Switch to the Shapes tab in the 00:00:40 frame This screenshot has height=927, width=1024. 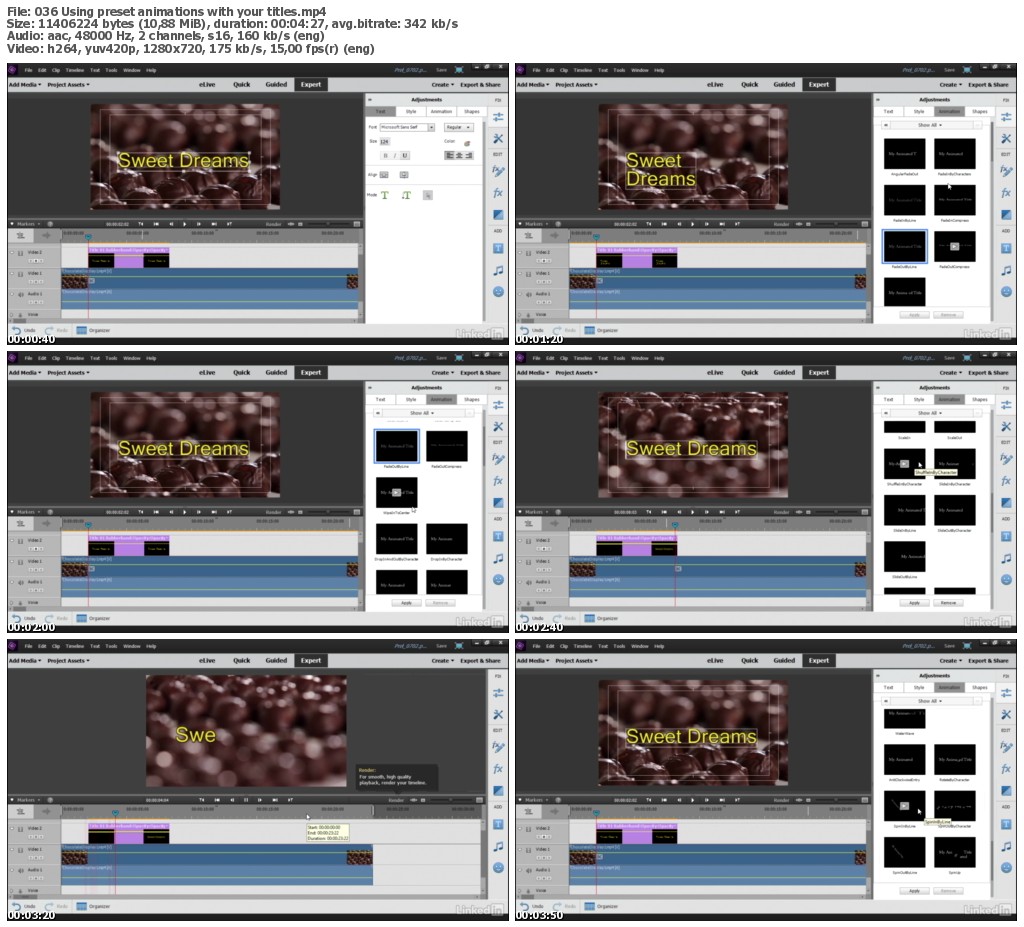pos(472,112)
